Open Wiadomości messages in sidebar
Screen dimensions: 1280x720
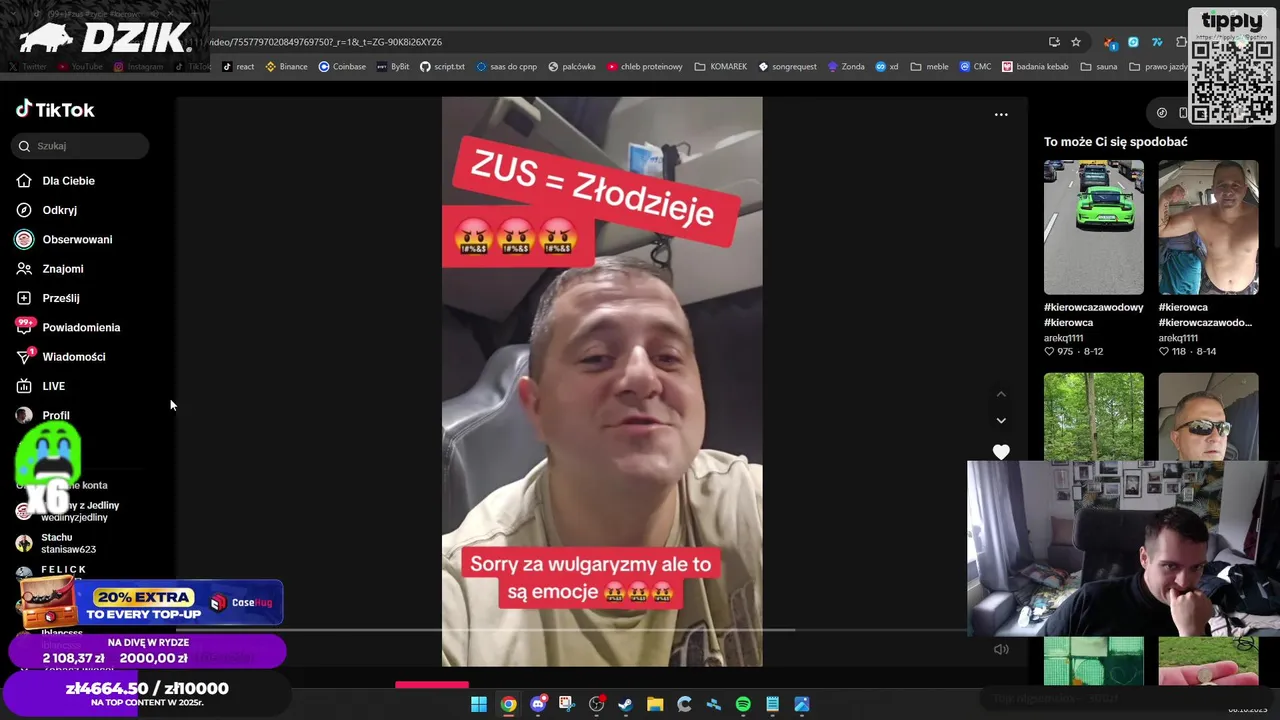click(x=60, y=357)
